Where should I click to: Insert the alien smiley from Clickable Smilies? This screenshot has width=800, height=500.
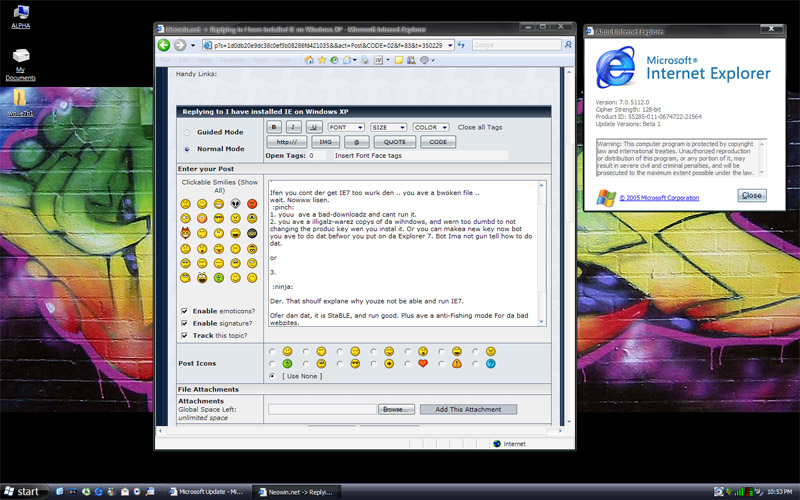point(235,204)
